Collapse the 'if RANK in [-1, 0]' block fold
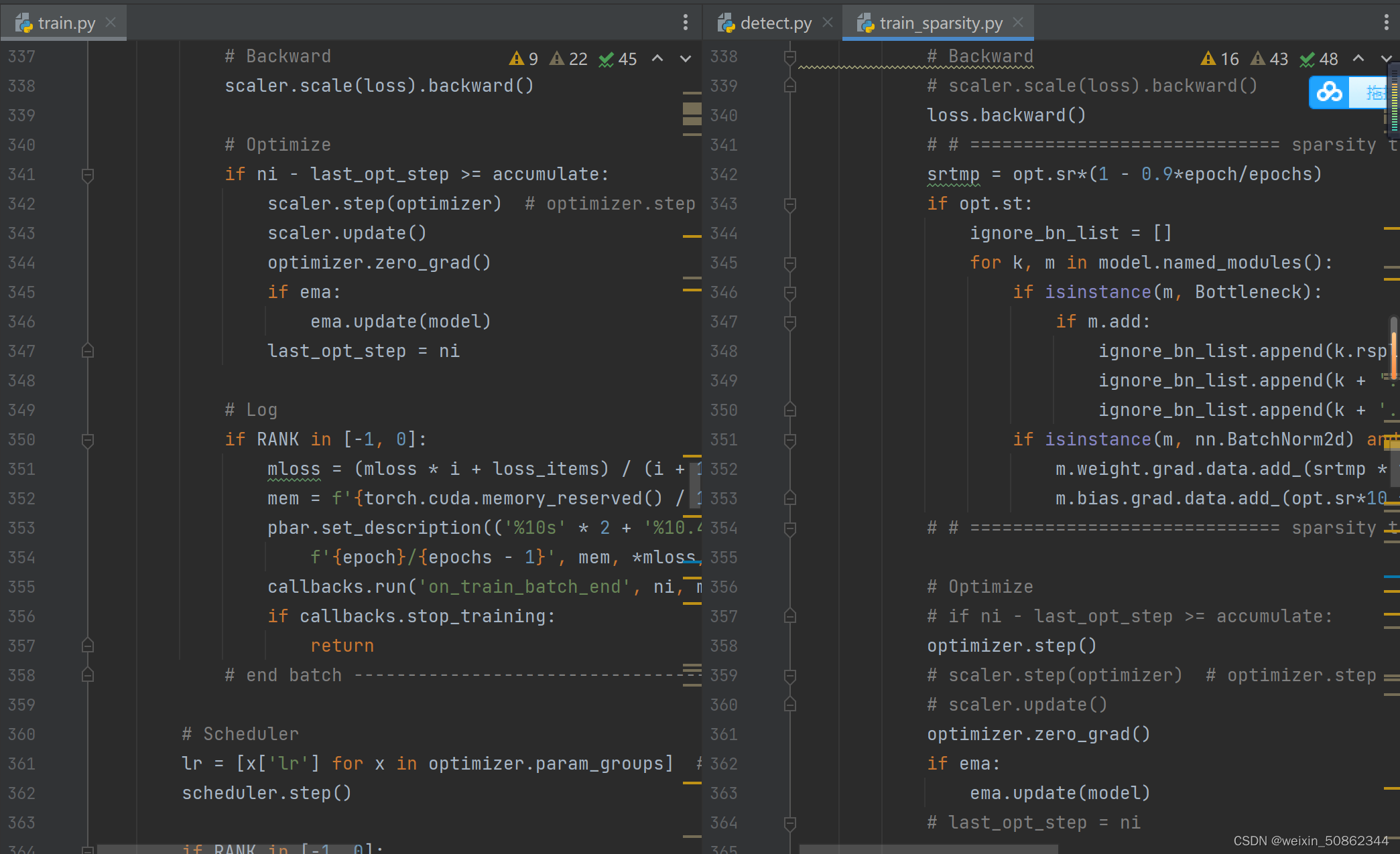Image resolution: width=1400 pixels, height=854 pixels. (87, 440)
